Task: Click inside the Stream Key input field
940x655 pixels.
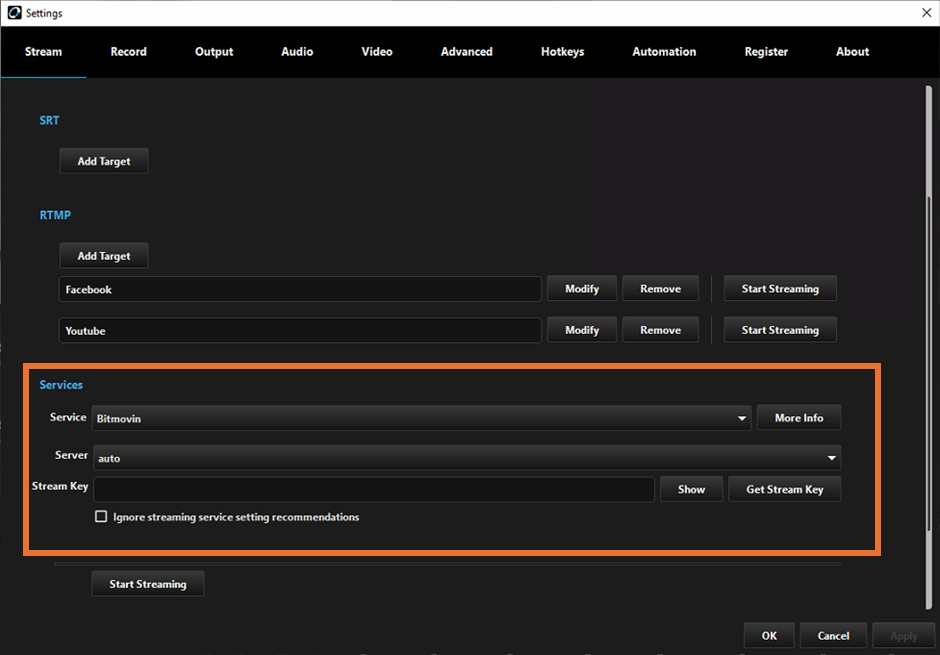Action: [374, 489]
